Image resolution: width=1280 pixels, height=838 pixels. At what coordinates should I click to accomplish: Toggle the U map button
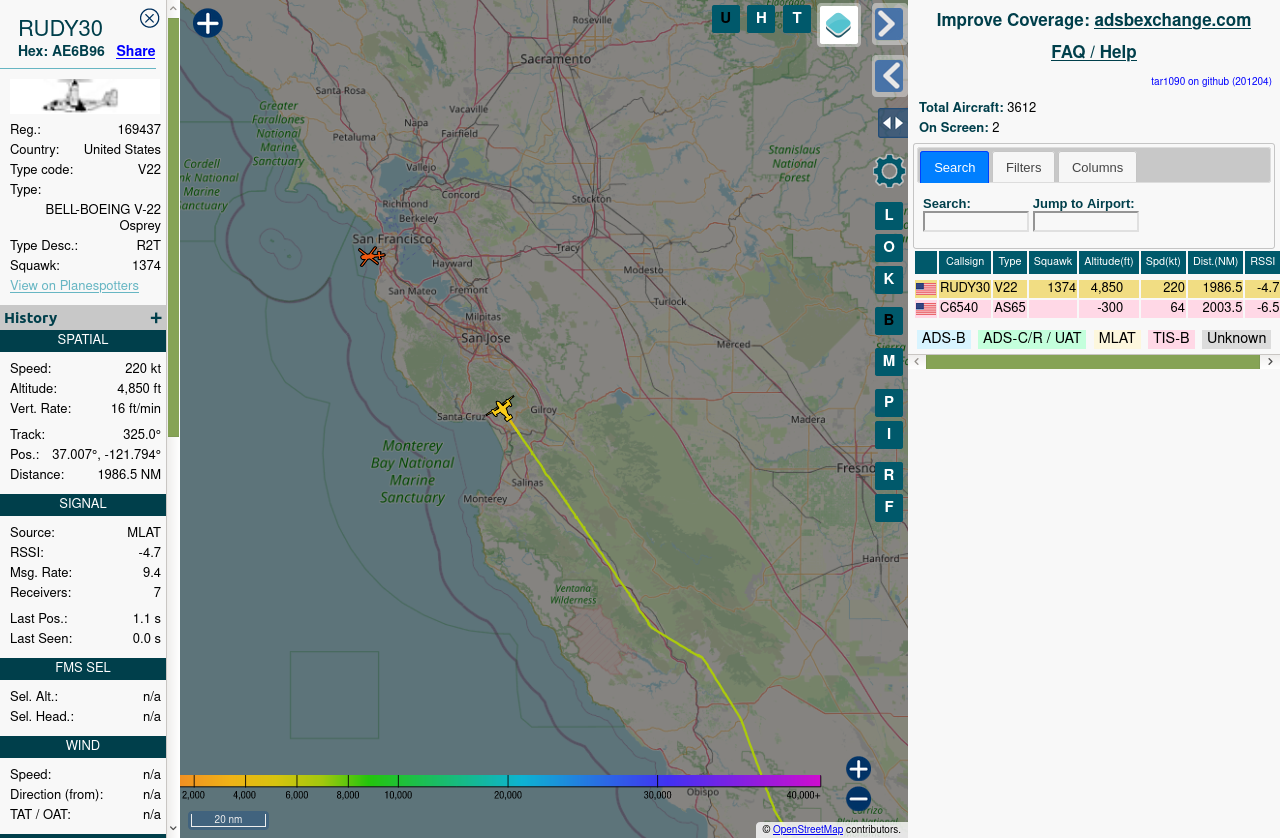coord(726,19)
